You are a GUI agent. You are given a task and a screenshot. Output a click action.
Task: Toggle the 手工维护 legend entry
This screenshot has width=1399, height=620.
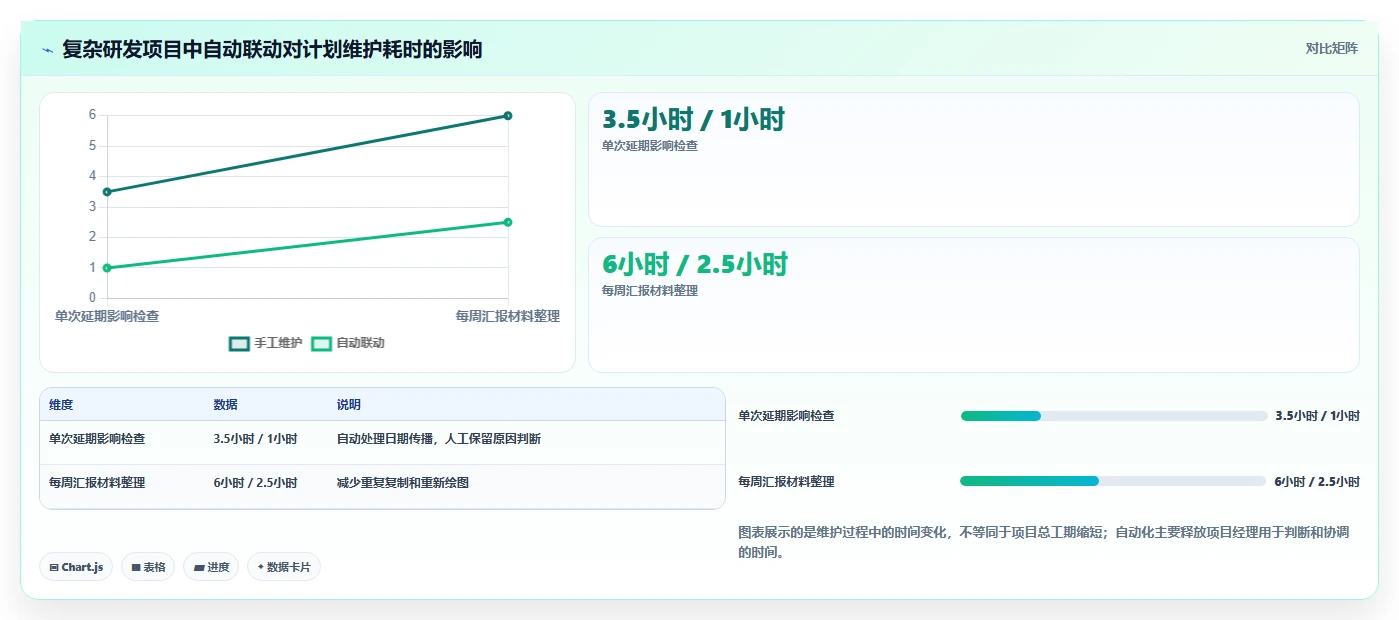click(266, 343)
